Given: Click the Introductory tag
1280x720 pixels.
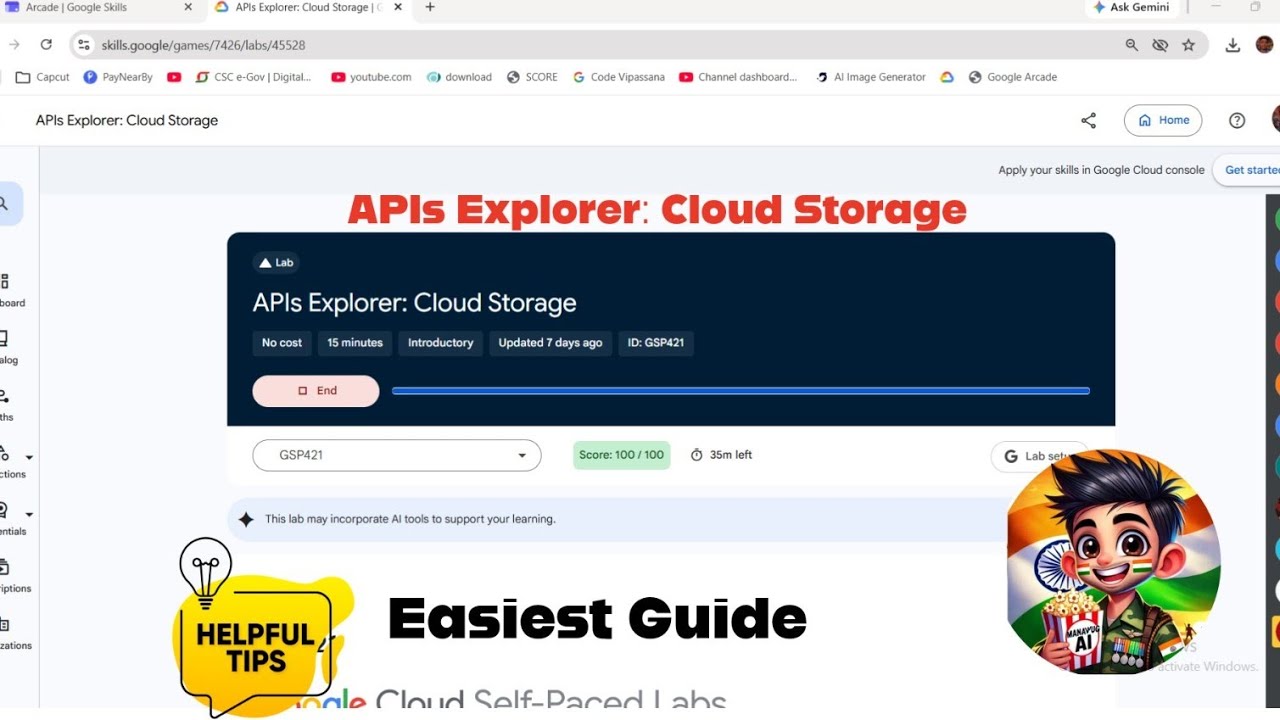Looking at the screenshot, I should [x=441, y=343].
